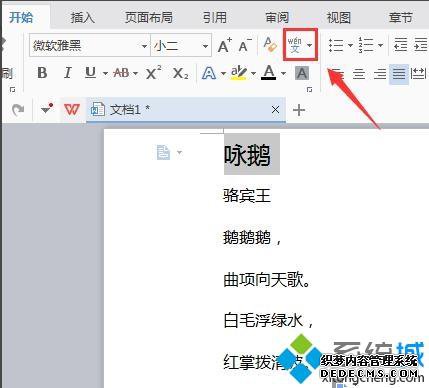Toggle Underline formatting
The width and height of the screenshot is (429, 388).
(90, 73)
